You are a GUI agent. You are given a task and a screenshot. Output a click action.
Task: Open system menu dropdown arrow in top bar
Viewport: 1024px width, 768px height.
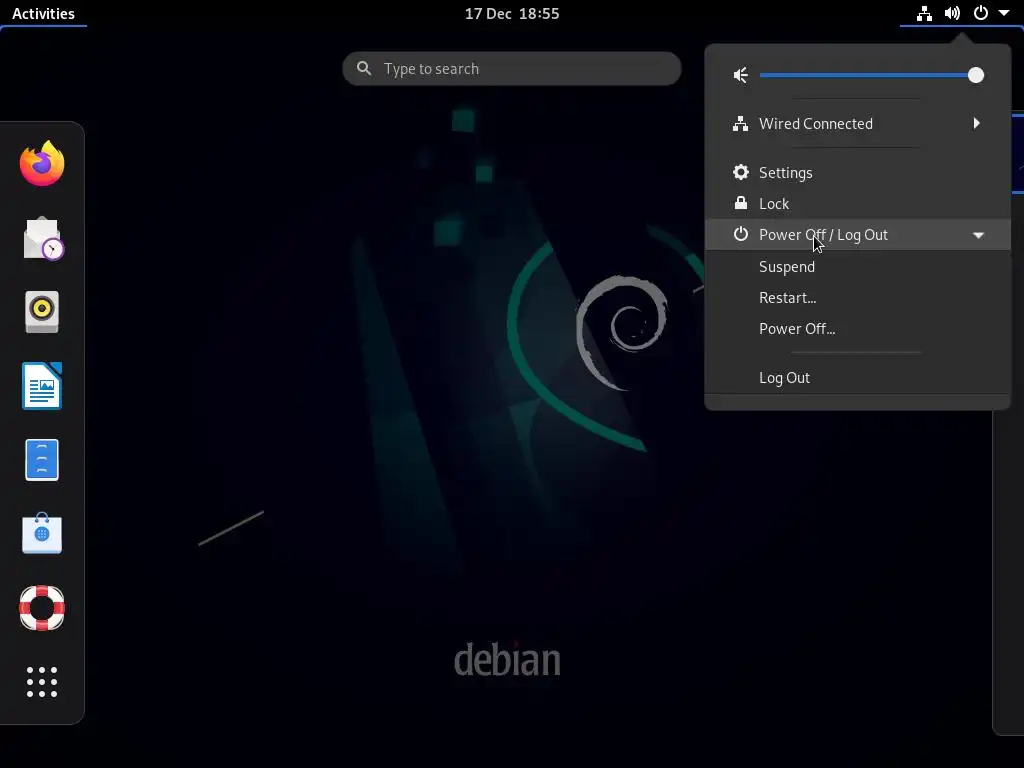[1004, 13]
